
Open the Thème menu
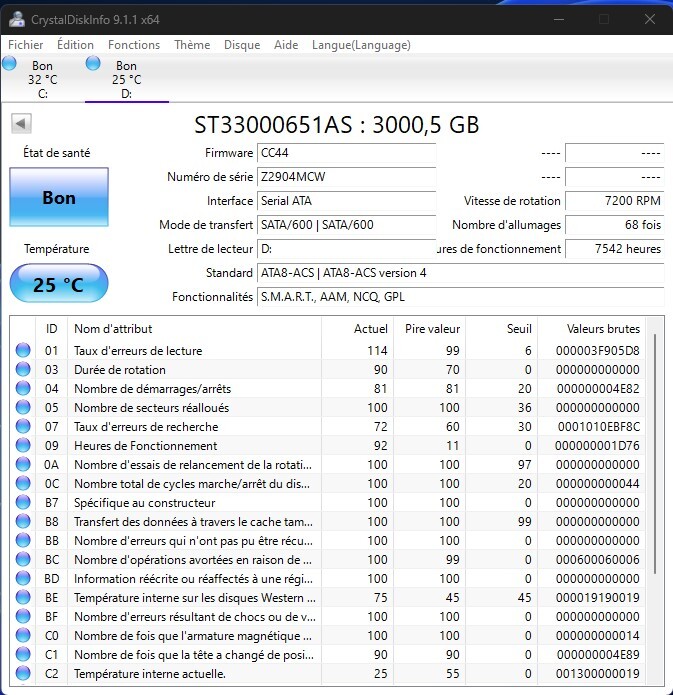192,45
